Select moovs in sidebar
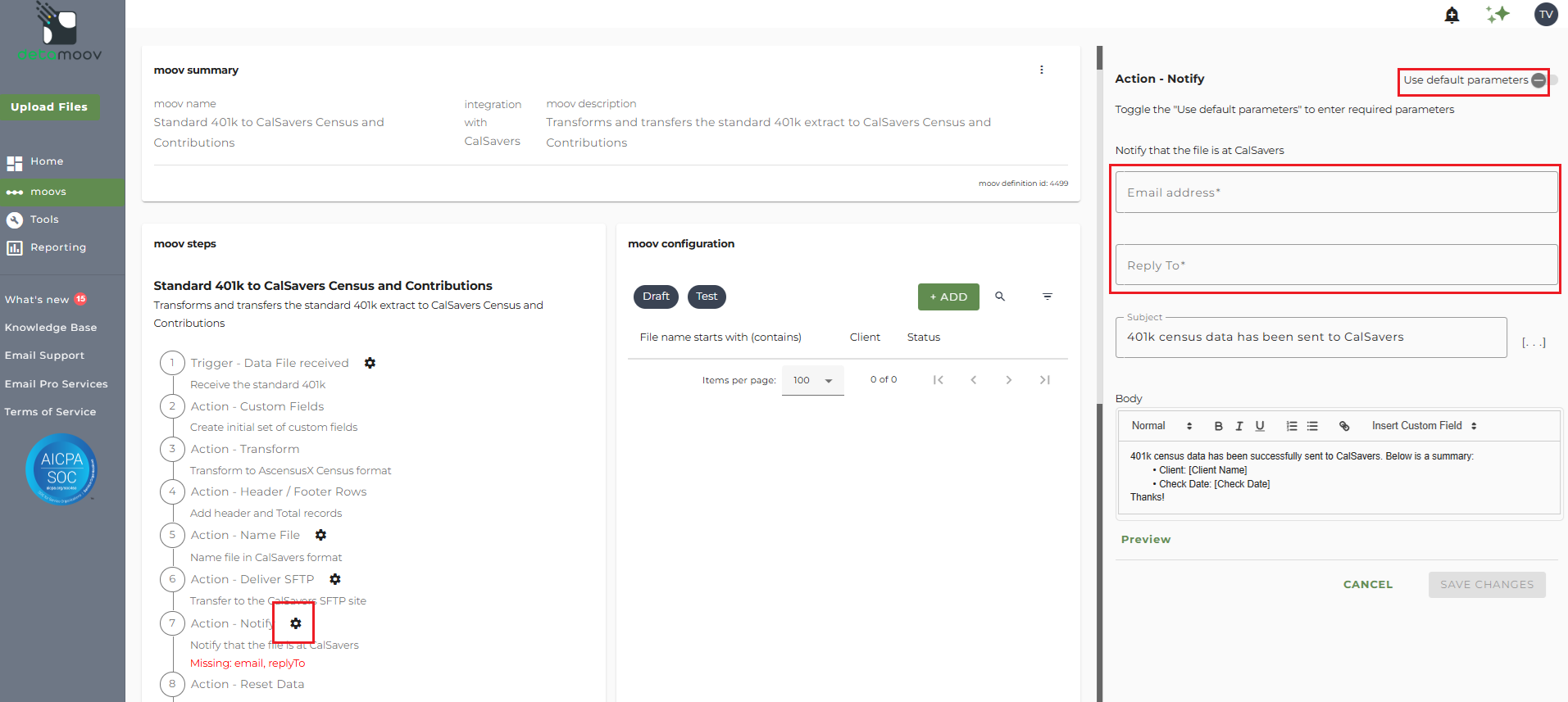Viewport: 1568px width, 702px height. (x=62, y=192)
